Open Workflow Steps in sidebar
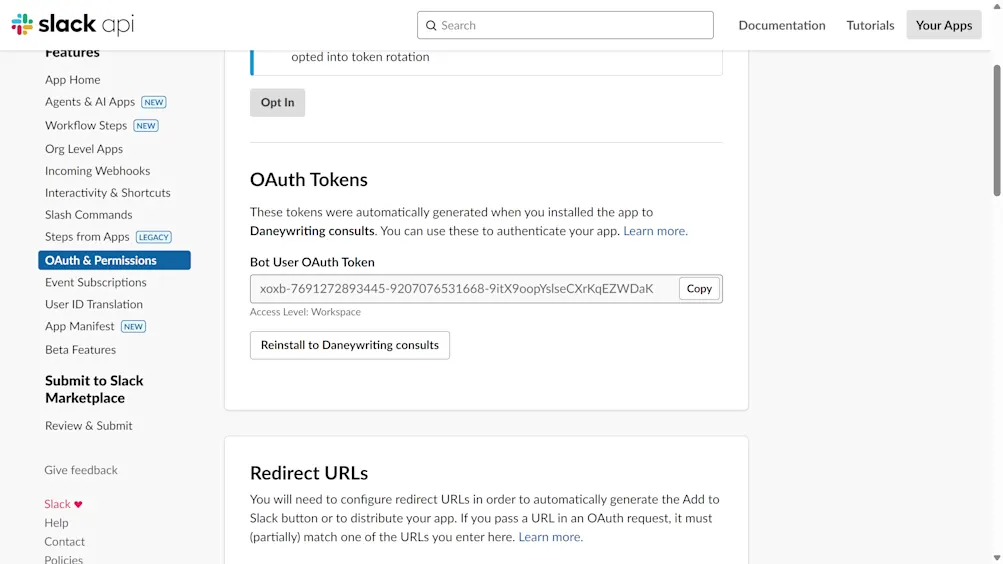The height and width of the screenshot is (564, 1003). [86, 125]
